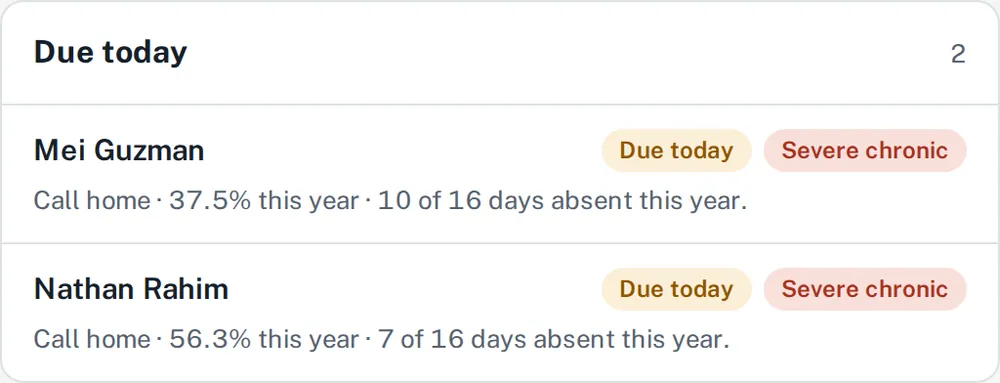Click the 37.5% this year attendance text
The height and width of the screenshot is (383, 1000).
coord(264,201)
